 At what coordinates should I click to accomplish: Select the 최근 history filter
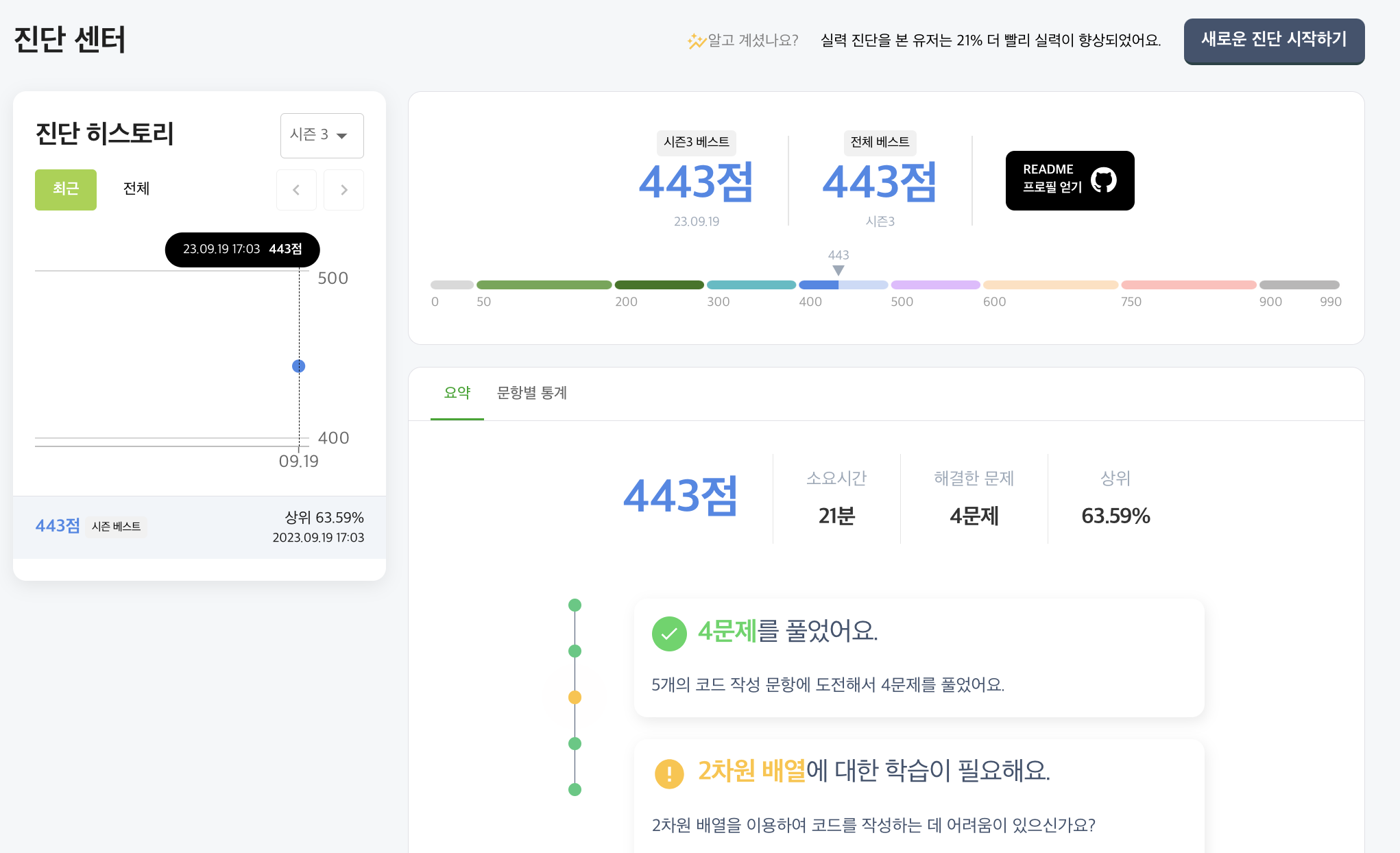66,189
